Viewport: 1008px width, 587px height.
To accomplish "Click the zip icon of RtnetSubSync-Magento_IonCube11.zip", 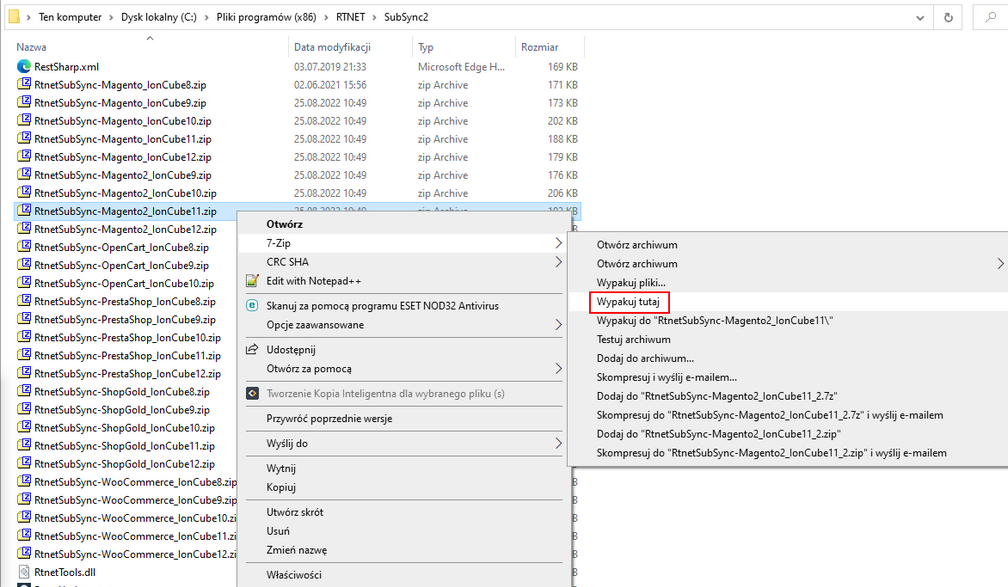I will click(24, 138).
